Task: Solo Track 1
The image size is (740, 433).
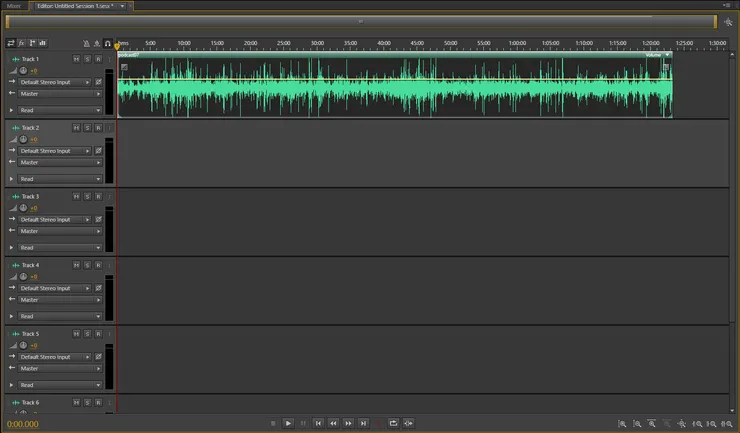Action: coord(87,59)
